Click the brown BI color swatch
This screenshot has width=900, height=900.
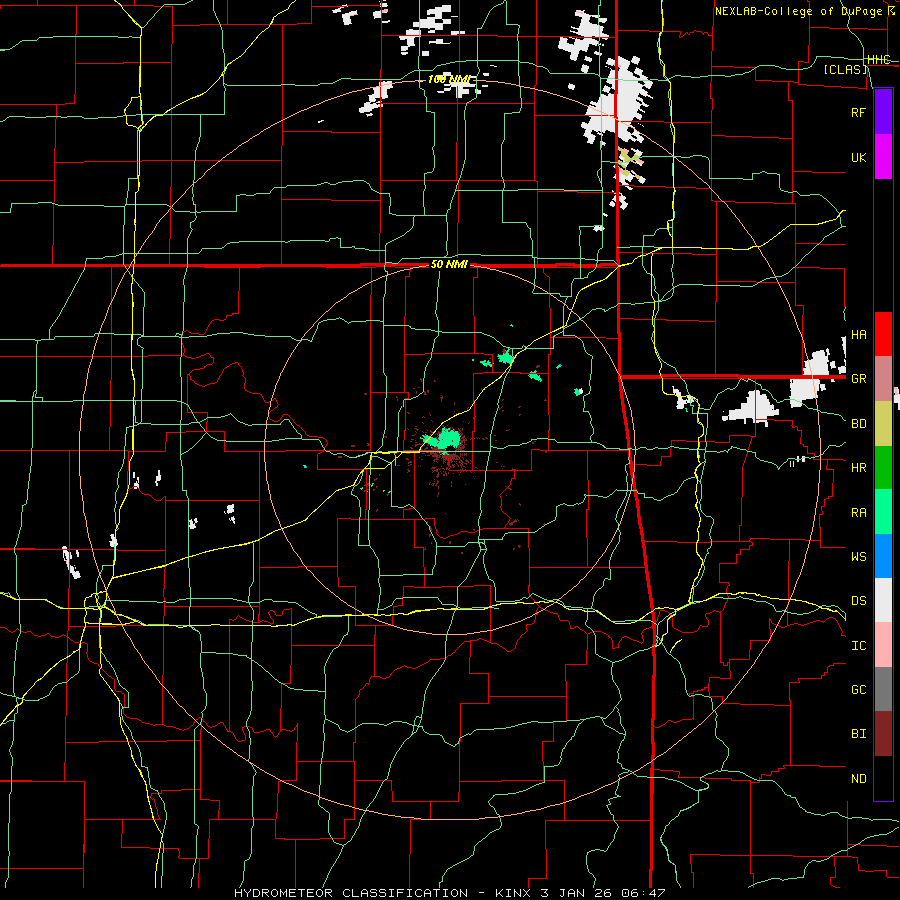[883, 734]
